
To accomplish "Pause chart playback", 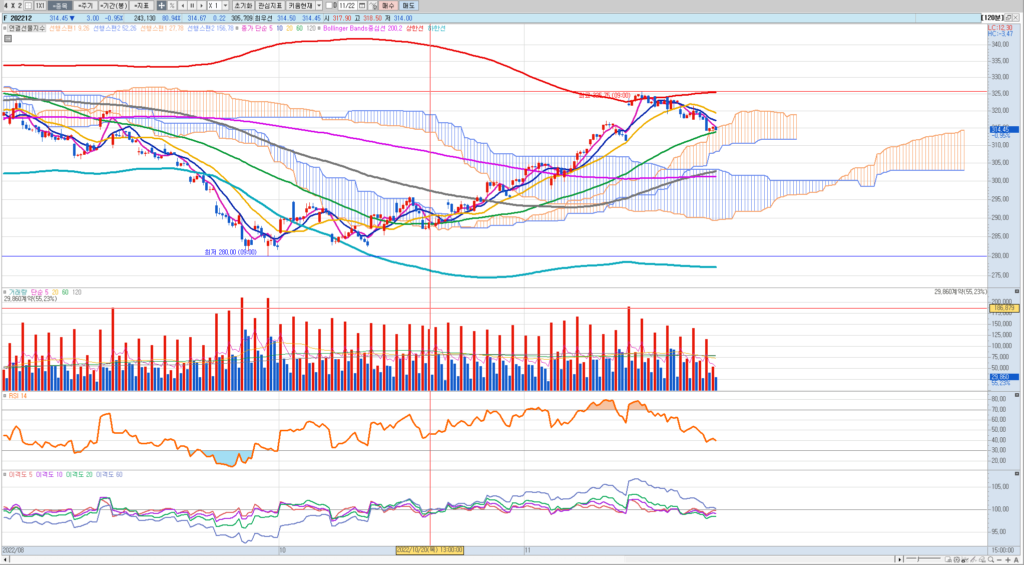I will [x=193, y=6].
